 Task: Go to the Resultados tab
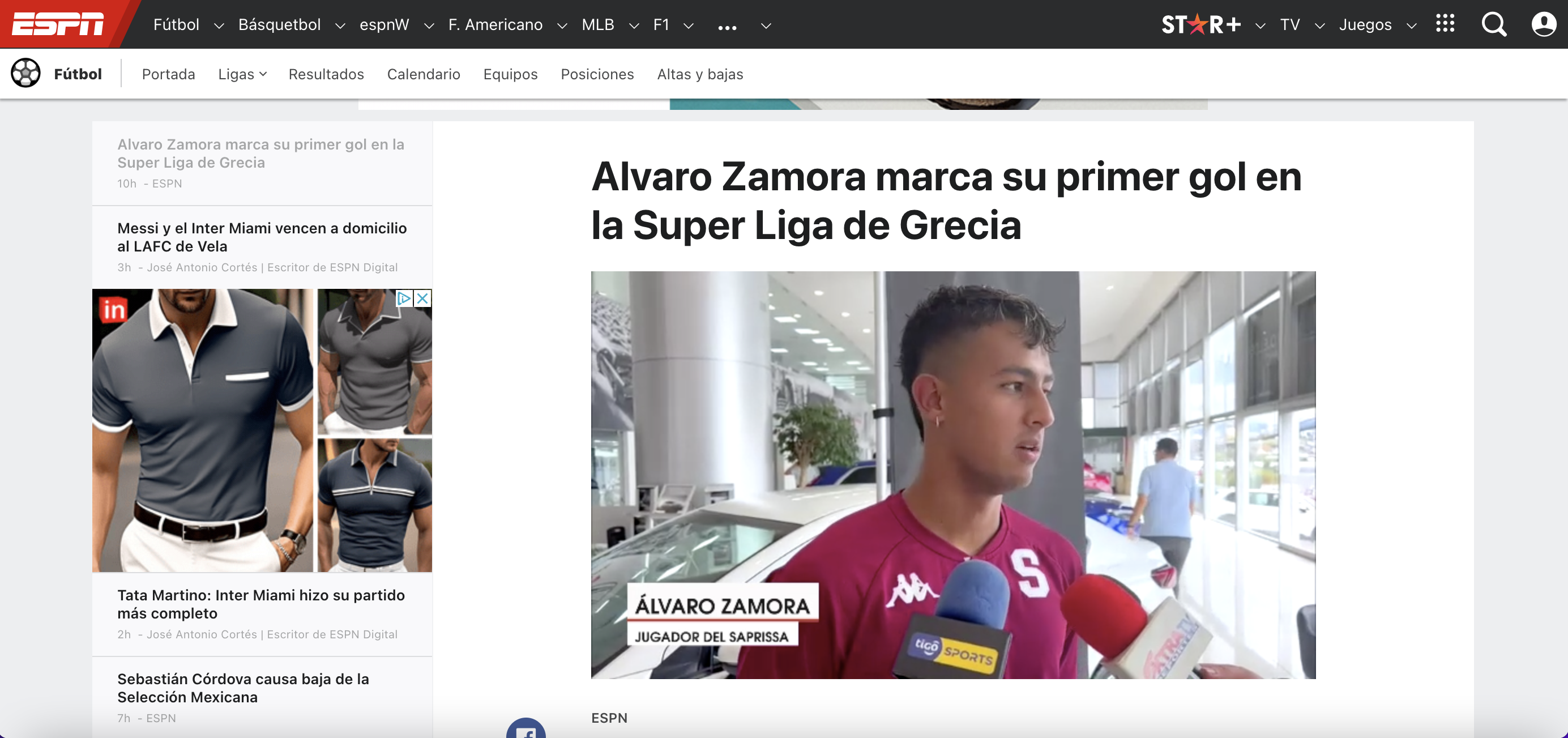[x=326, y=74]
